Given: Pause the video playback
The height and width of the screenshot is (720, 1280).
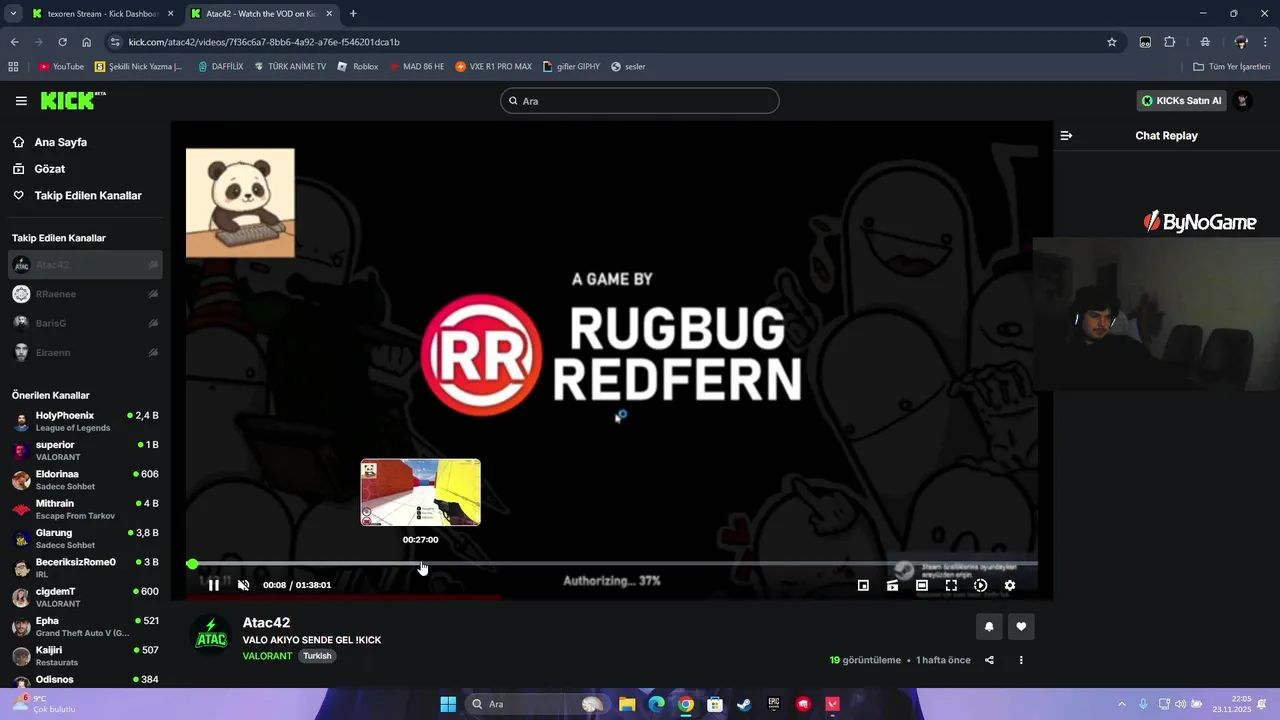Looking at the screenshot, I should tap(213, 585).
